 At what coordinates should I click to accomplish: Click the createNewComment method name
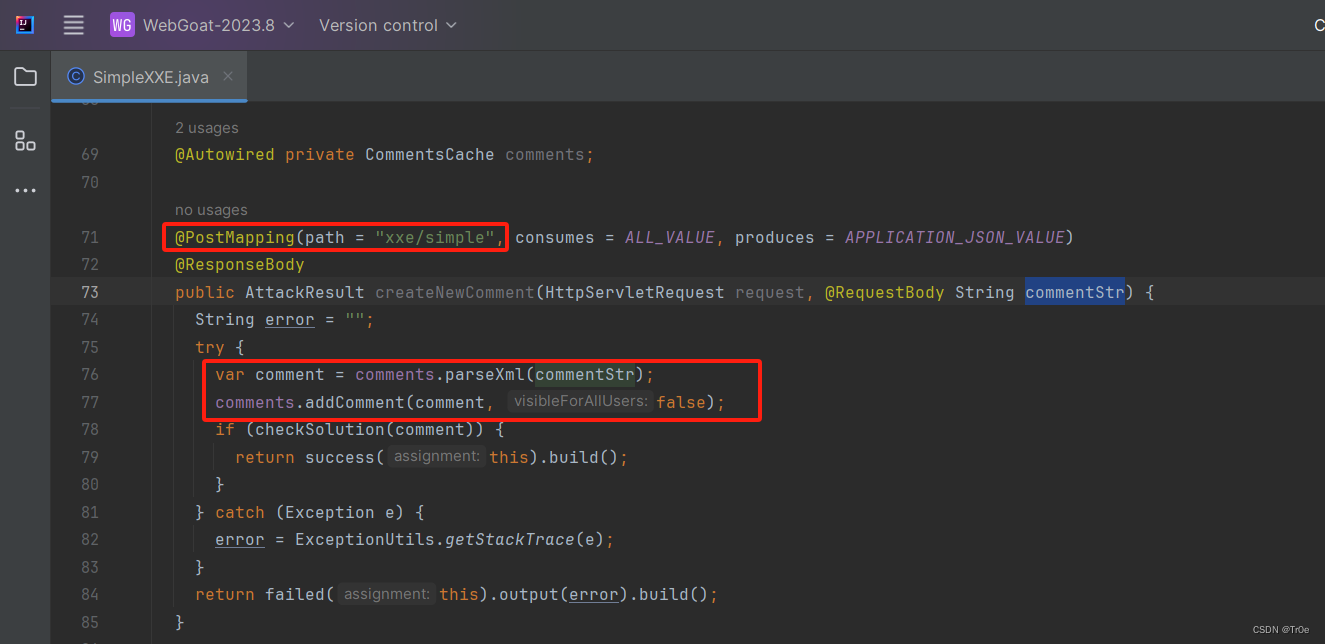pyautogui.click(x=455, y=293)
